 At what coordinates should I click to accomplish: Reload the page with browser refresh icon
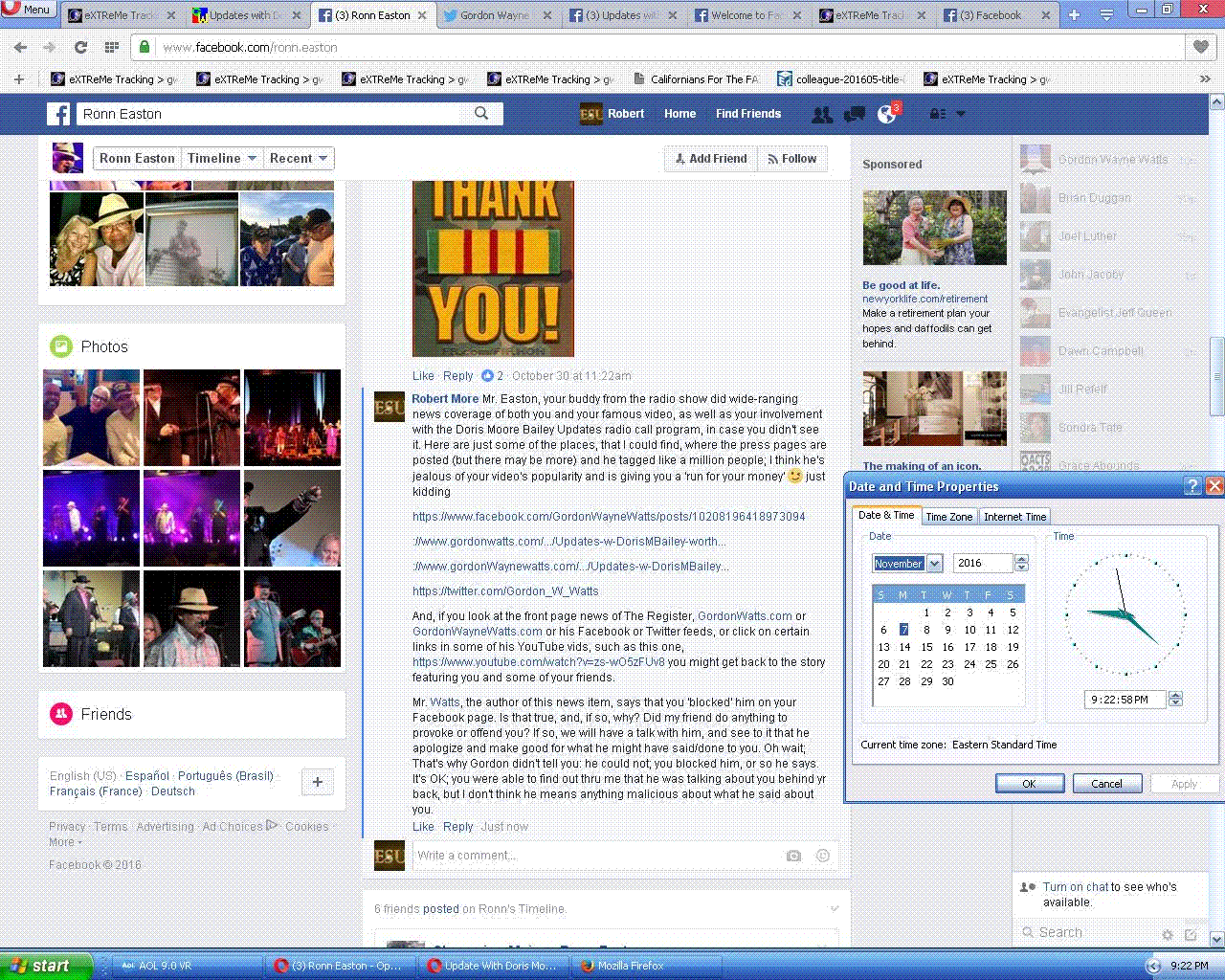click(80, 47)
